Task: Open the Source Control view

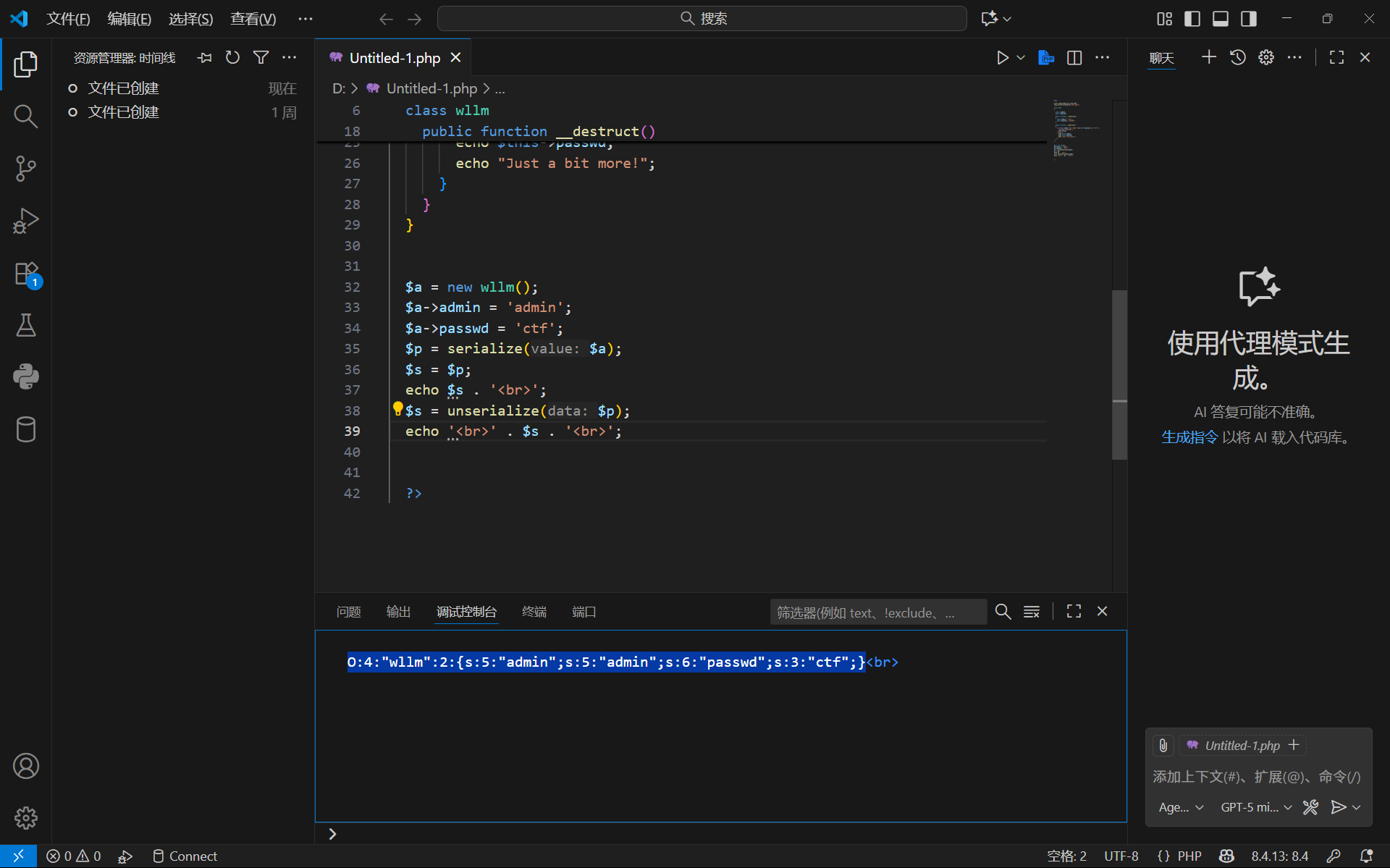Action: pos(26,168)
